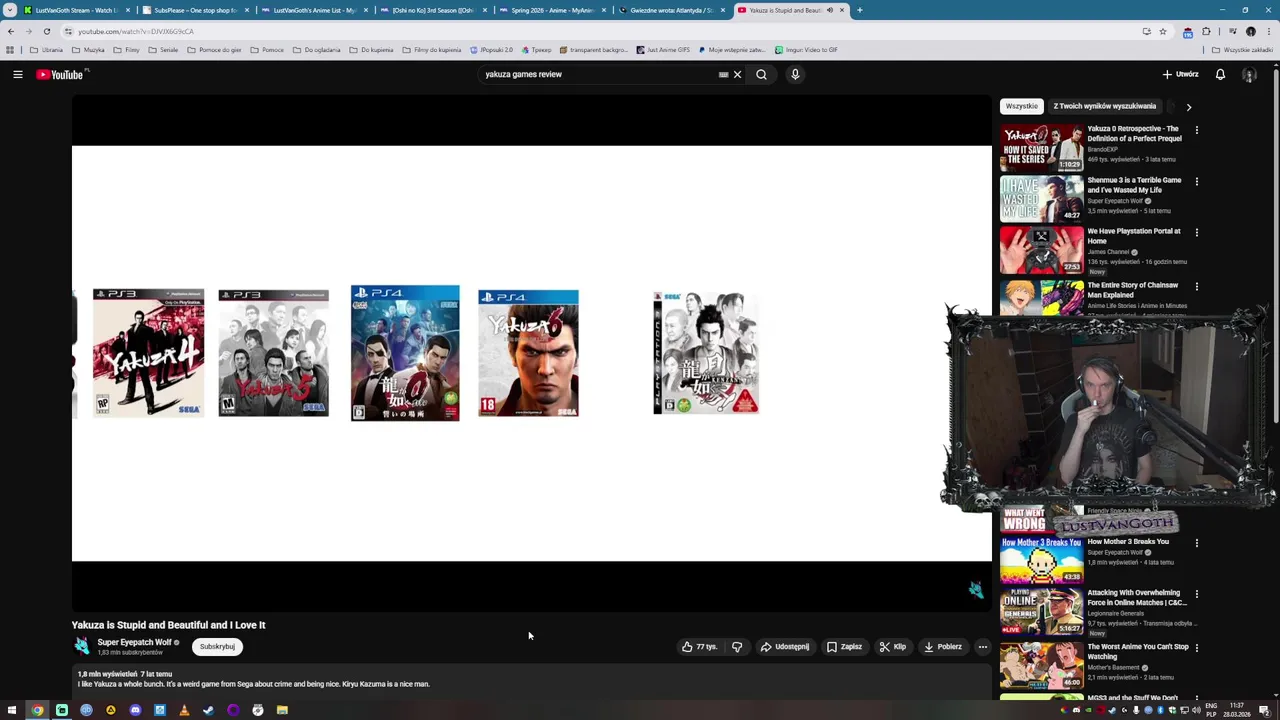The width and height of the screenshot is (1280, 720).
Task: Open the Super Eyepatch Wolf channel name
Action: pyautogui.click(x=134, y=642)
